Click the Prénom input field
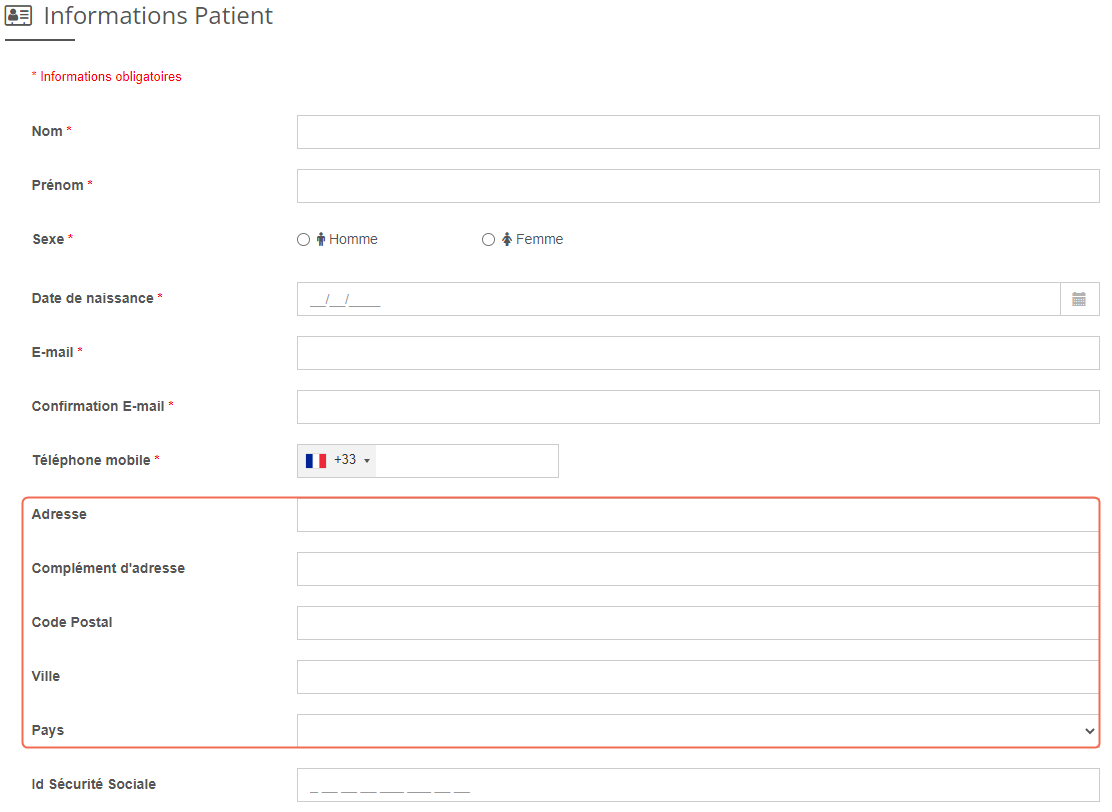1112x812 pixels. tap(697, 186)
